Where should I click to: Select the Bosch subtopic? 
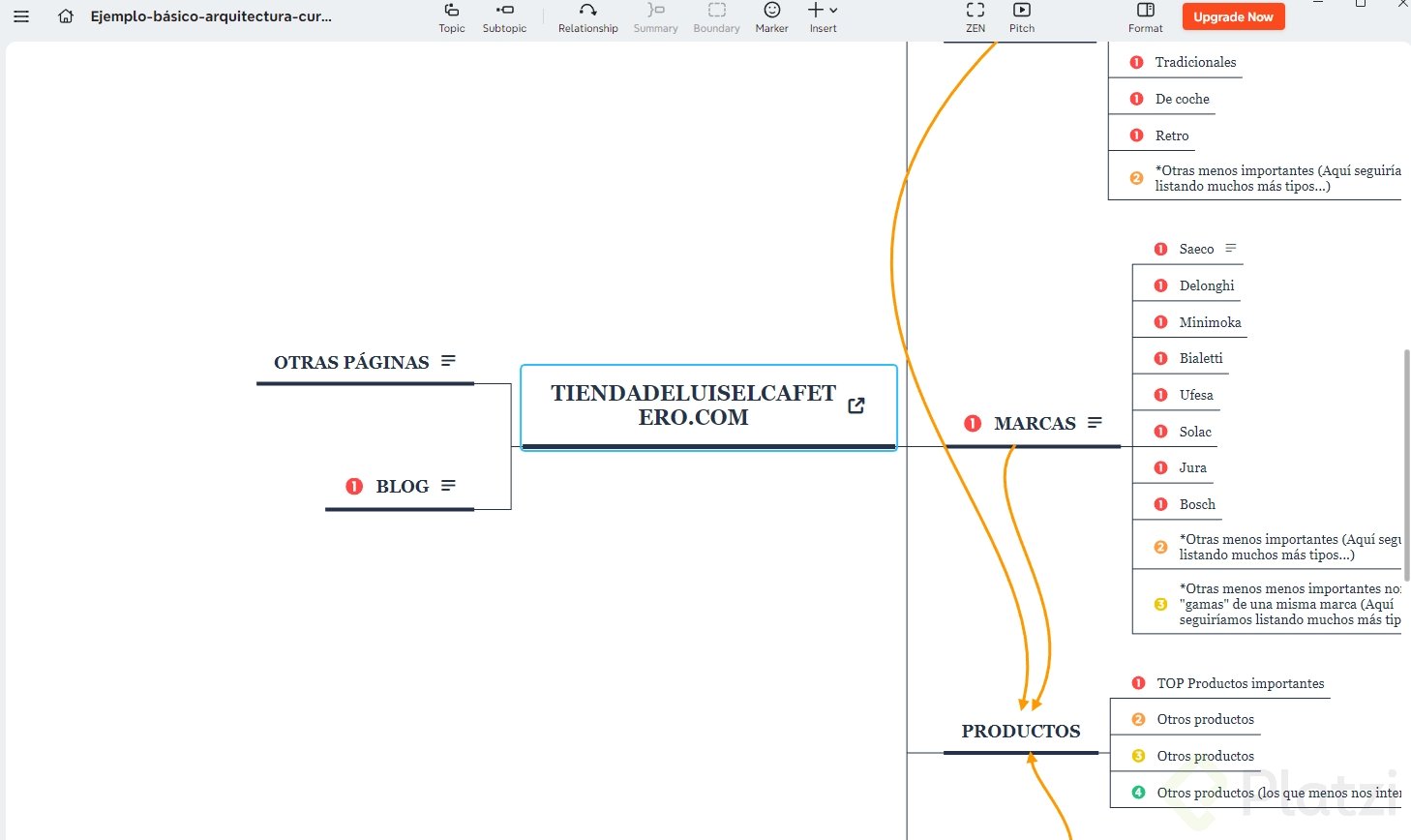pos(1197,504)
